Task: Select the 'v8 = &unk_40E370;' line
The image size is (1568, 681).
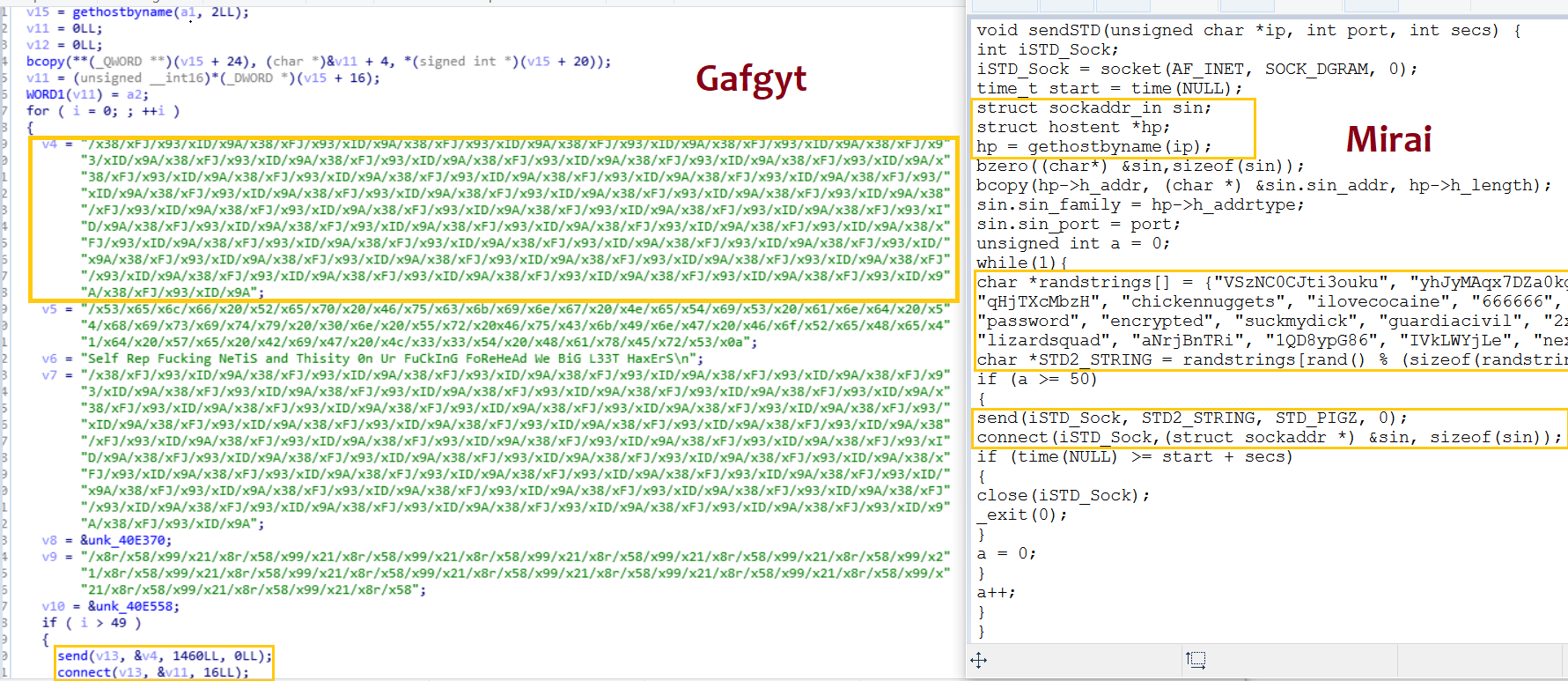Action: pos(107,540)
